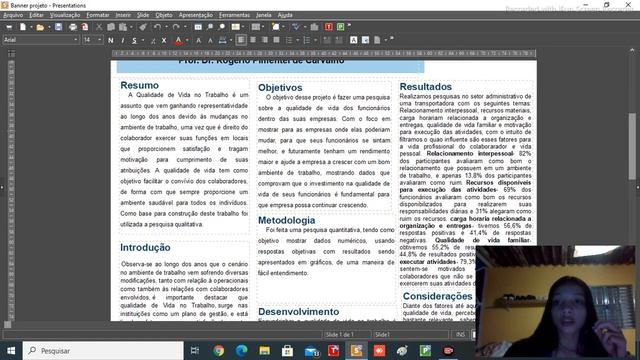
Task: Click the Print icon
Action: 73,27
